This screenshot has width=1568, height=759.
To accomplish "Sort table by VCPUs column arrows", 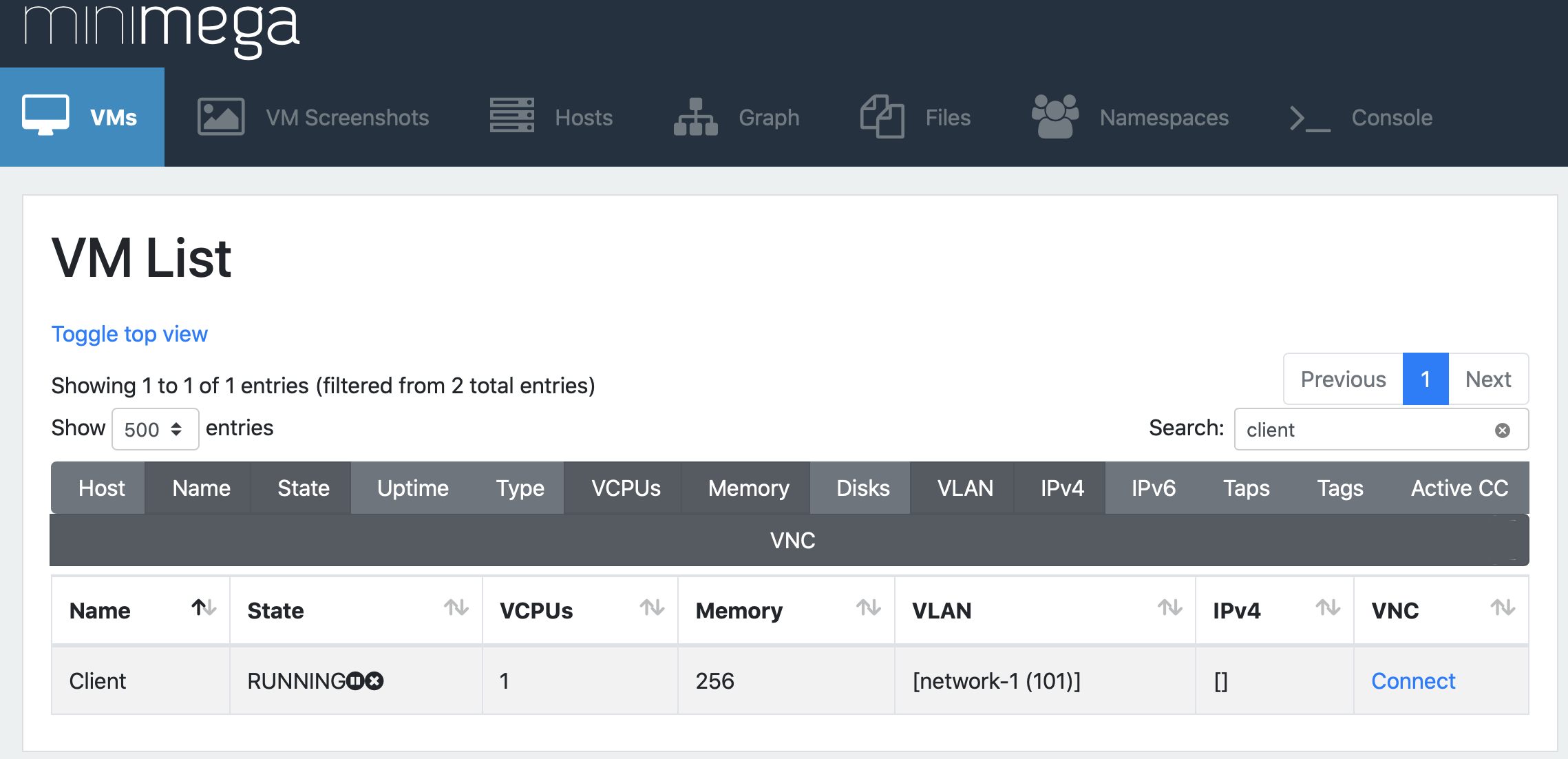I will [652, 607].
